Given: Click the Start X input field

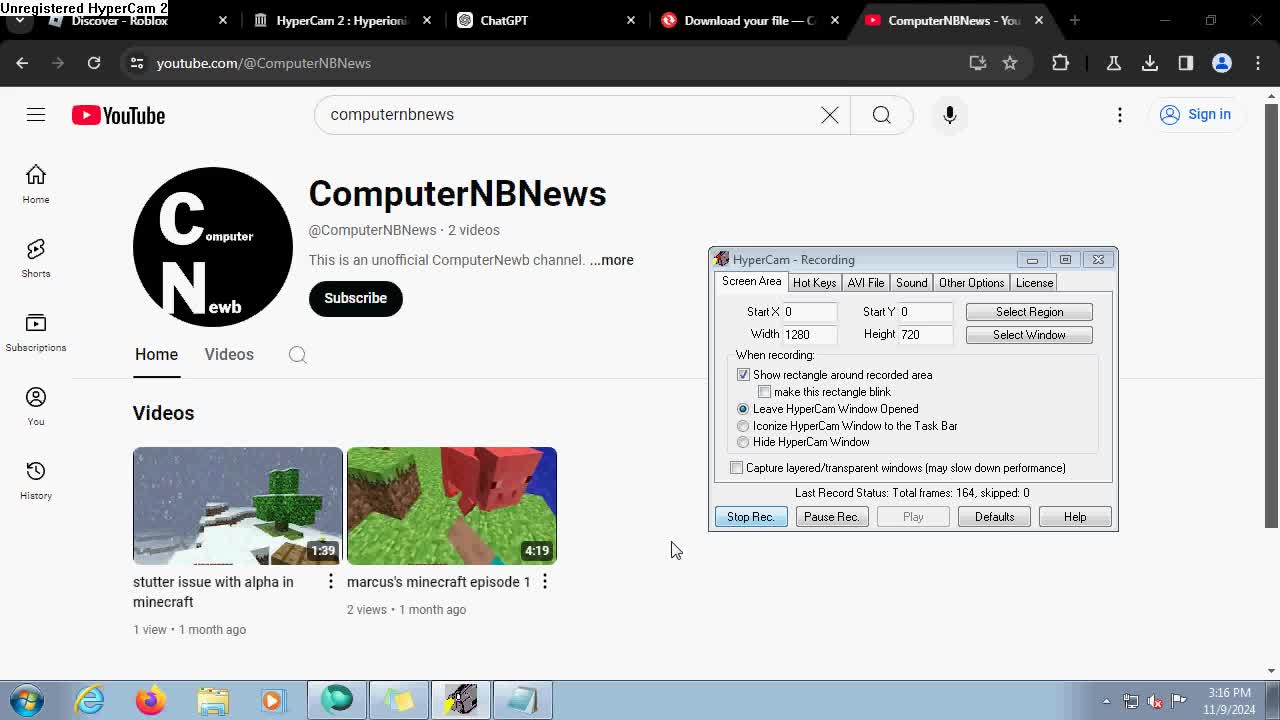Looking at the screenshot, I should 809,312.
